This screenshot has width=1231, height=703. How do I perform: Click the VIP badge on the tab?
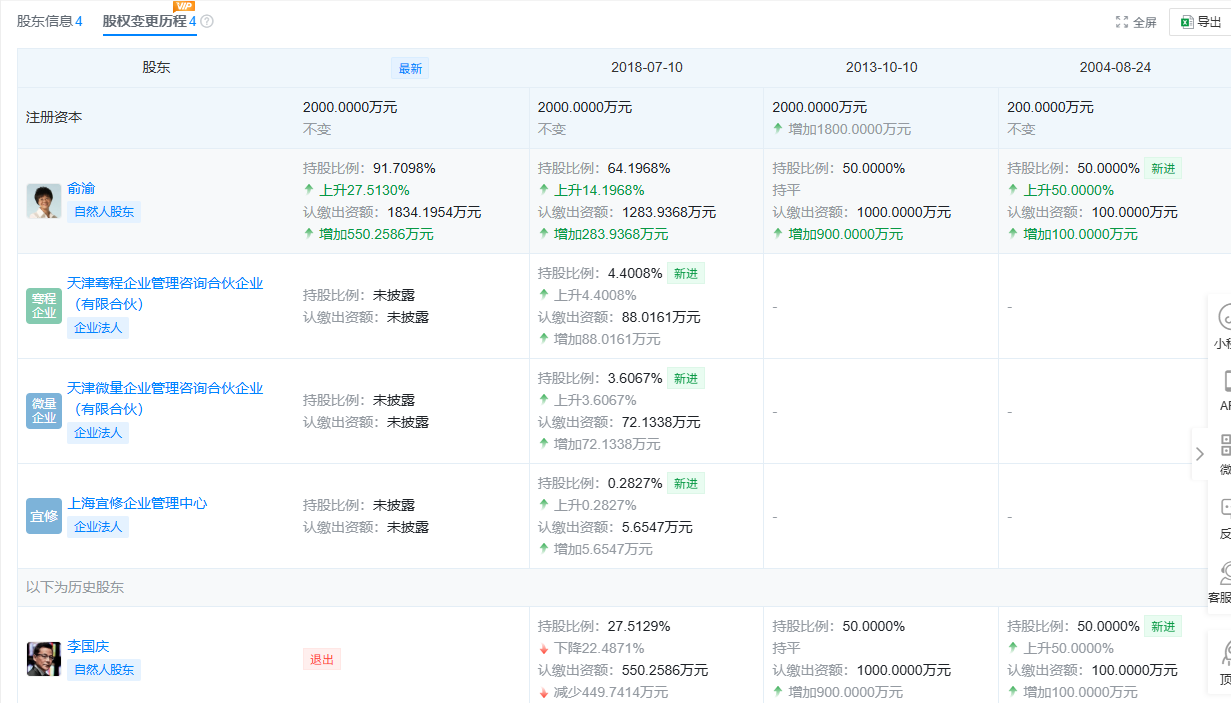coord(183,7)
